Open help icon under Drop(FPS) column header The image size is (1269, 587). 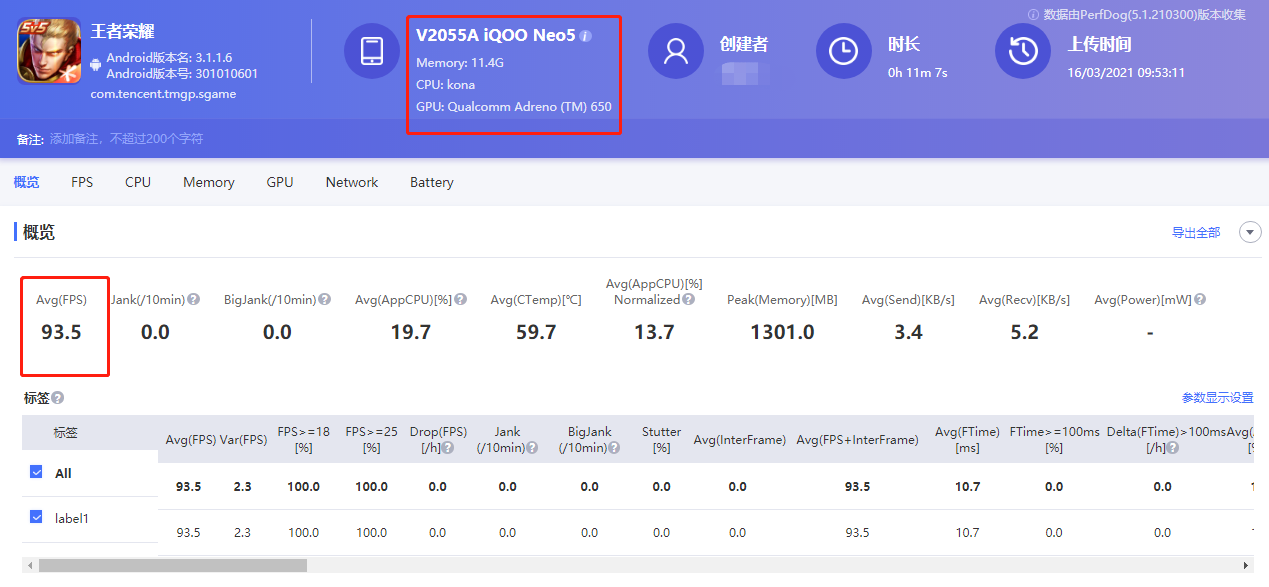pyautogui.click(x=448, y=448)
